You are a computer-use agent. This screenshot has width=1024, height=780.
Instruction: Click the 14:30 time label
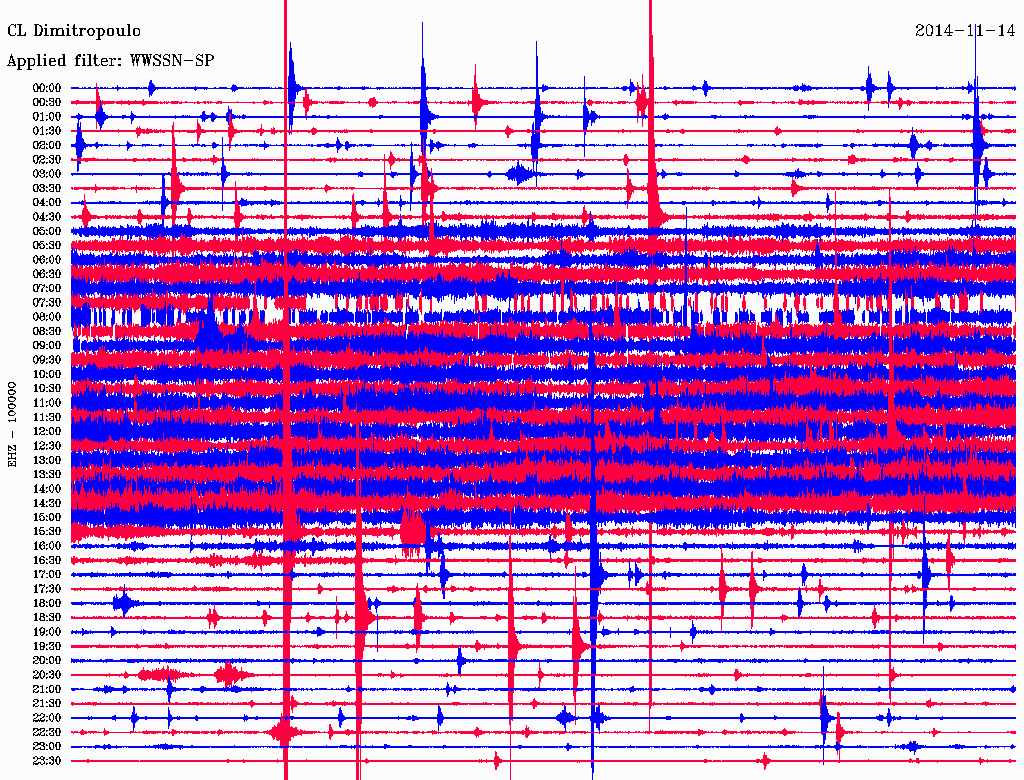(x=47, y=504)
